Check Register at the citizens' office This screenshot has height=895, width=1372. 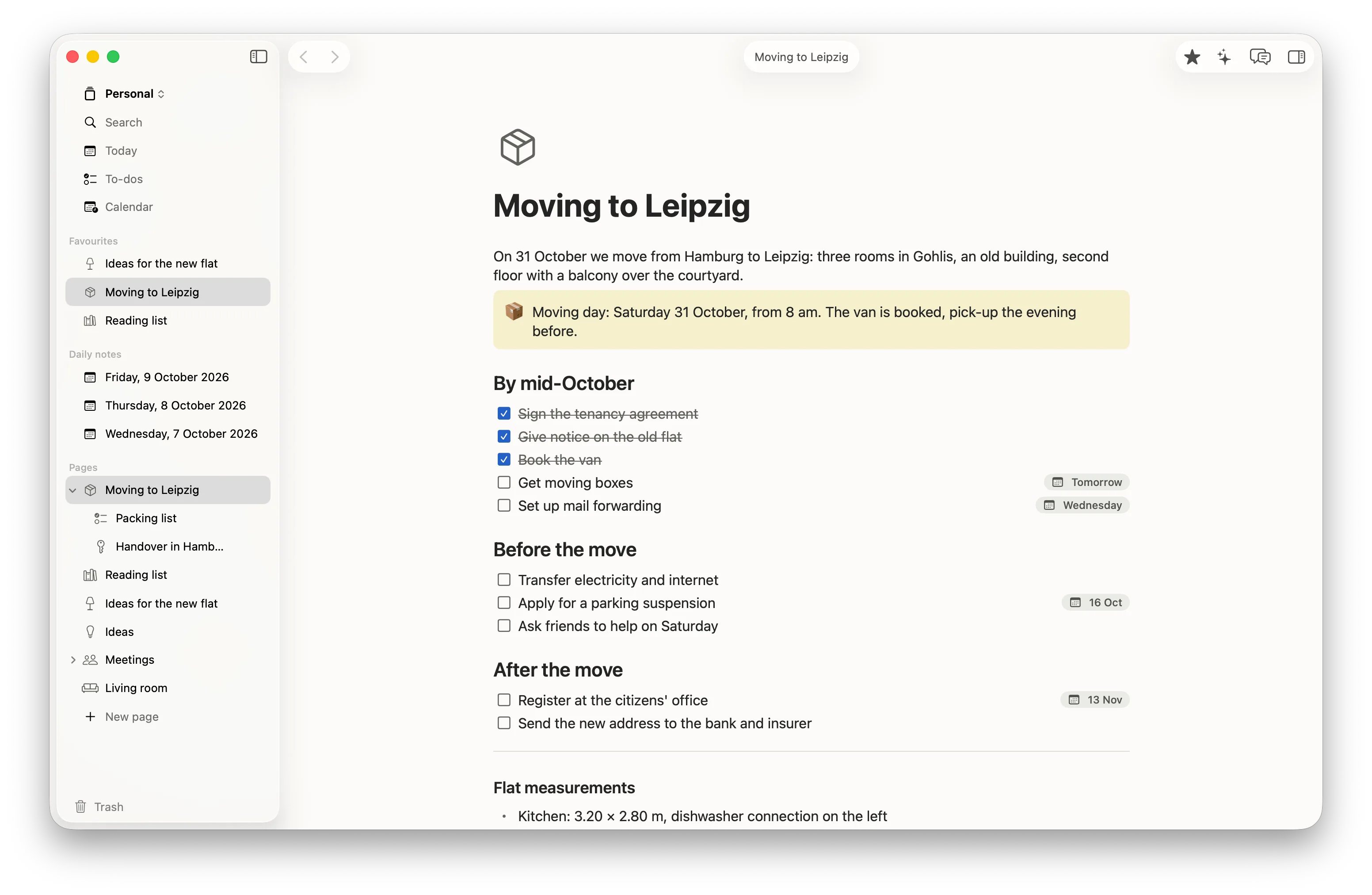[x=504, y=700]
